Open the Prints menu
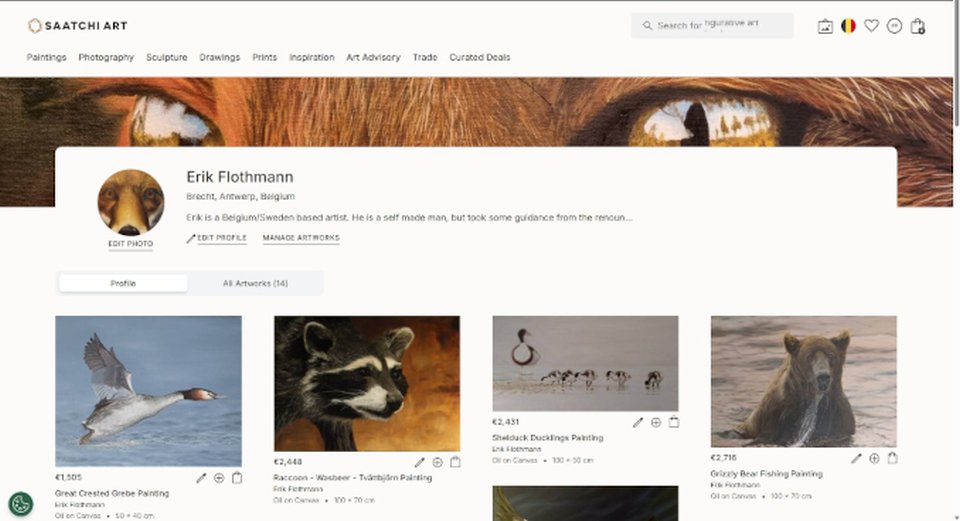Screen dimensions: 960x521 tap(264, 58)
